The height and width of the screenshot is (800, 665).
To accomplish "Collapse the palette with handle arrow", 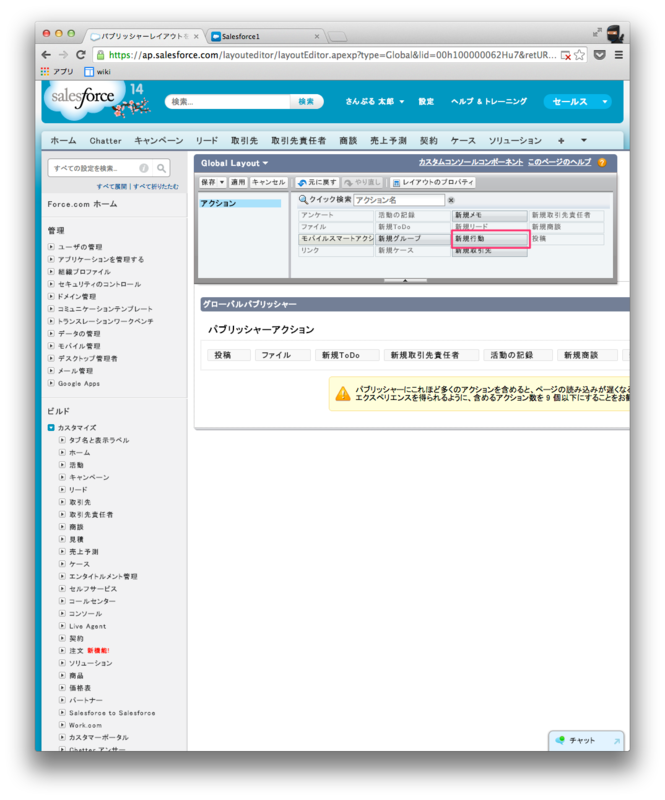I will coord(405,280).
